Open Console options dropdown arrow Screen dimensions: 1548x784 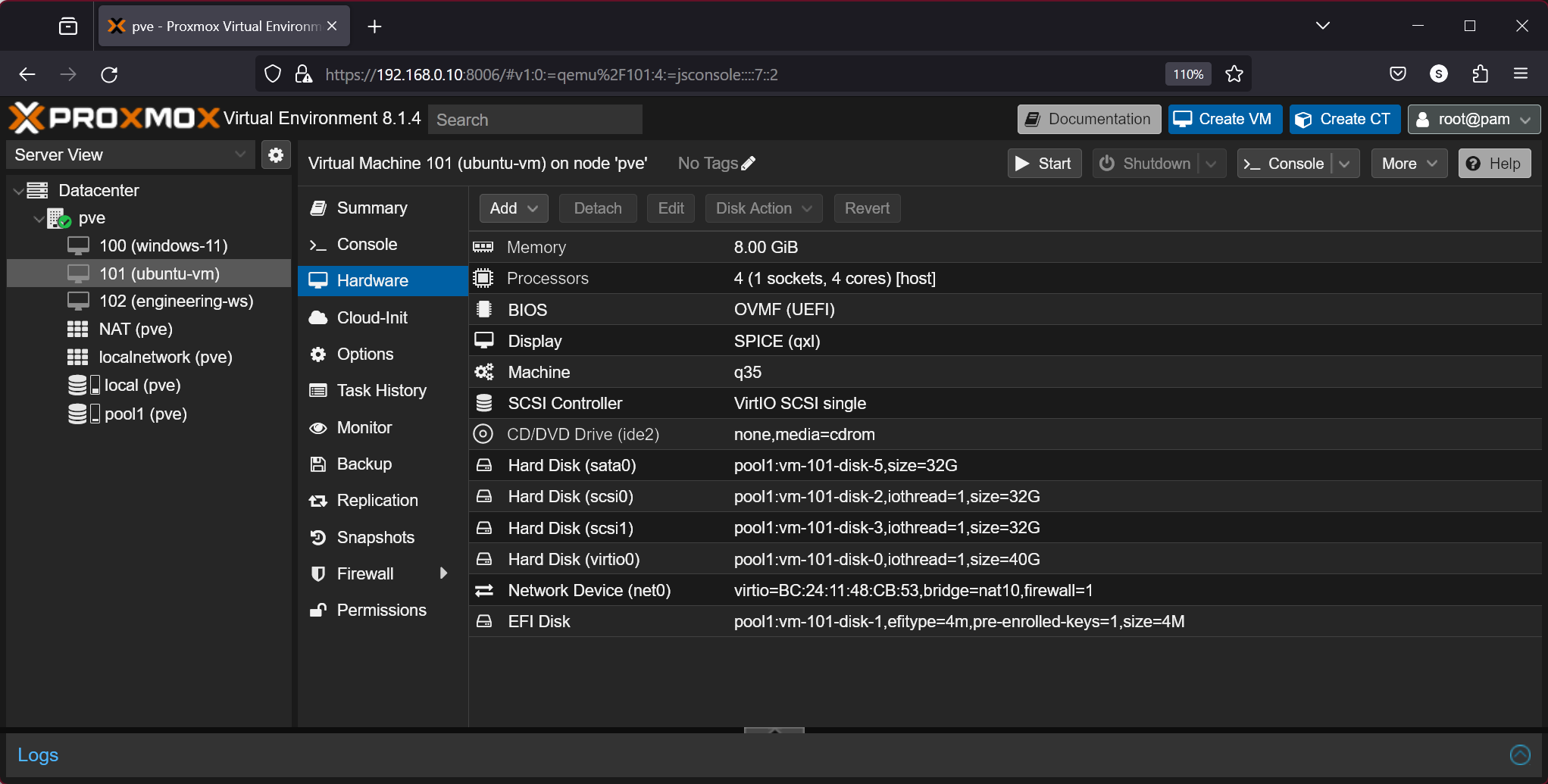pos(1345,164)
